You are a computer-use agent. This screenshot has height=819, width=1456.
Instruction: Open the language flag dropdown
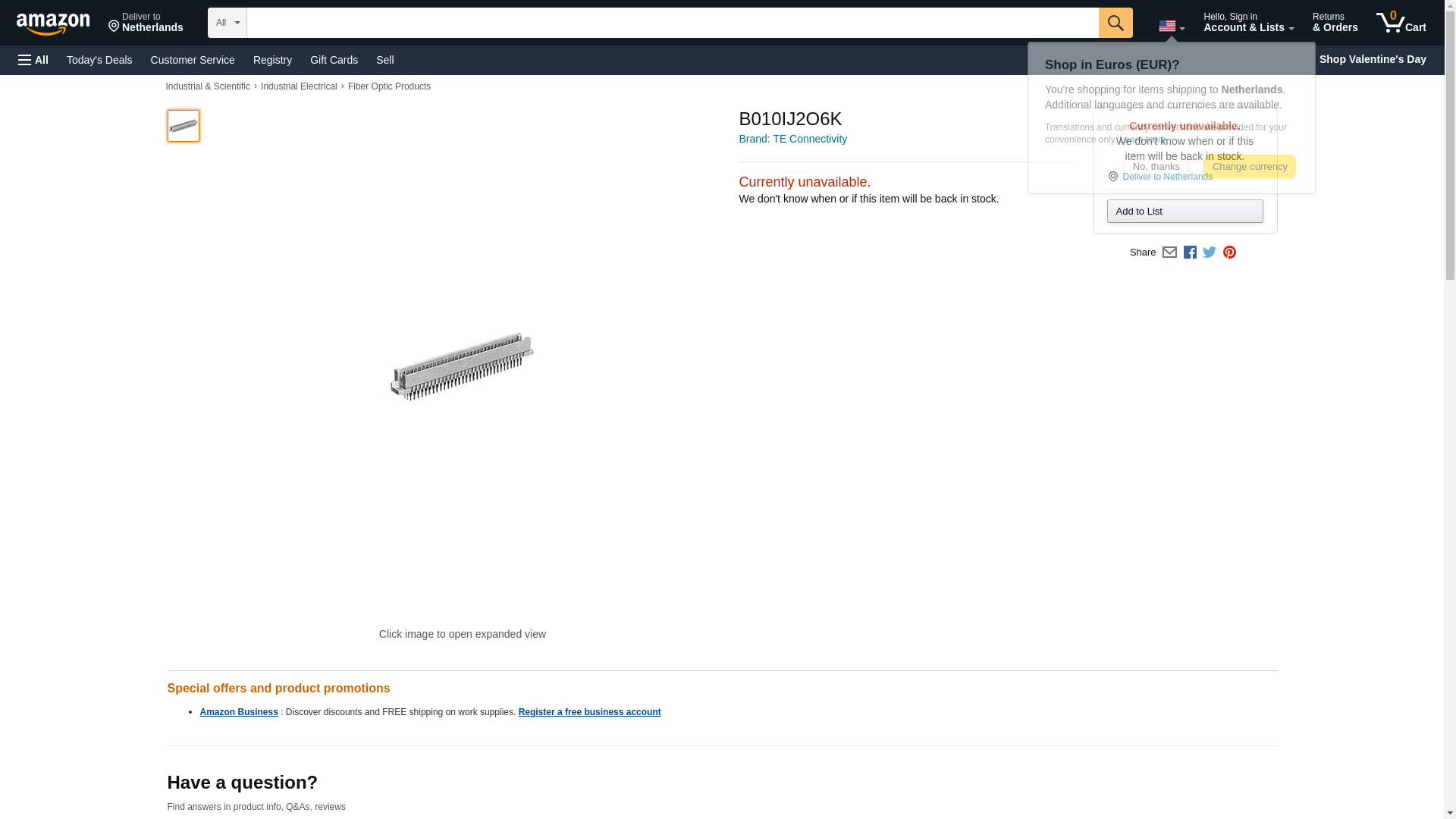(x=1172, y=27)
